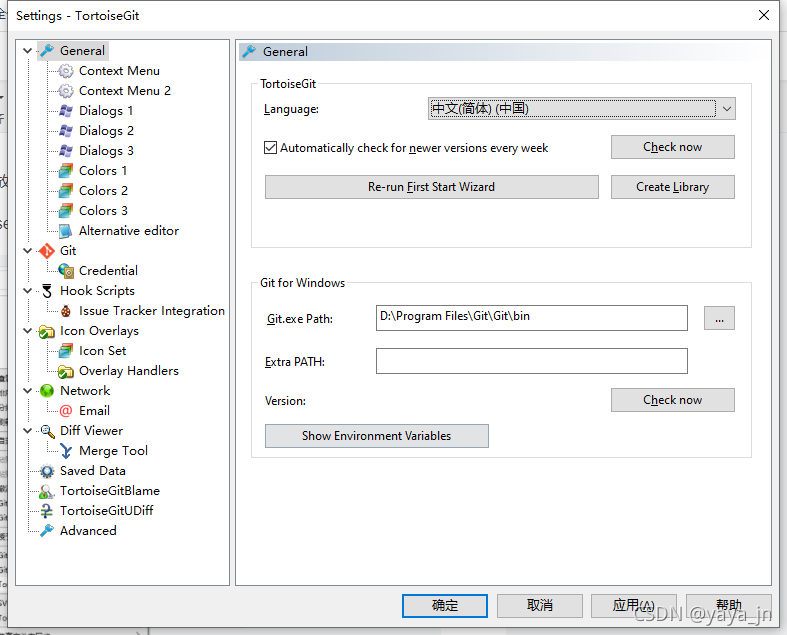
Task: Select the Overlay Handlers tree entry
Action: click(x=129, y=371)
